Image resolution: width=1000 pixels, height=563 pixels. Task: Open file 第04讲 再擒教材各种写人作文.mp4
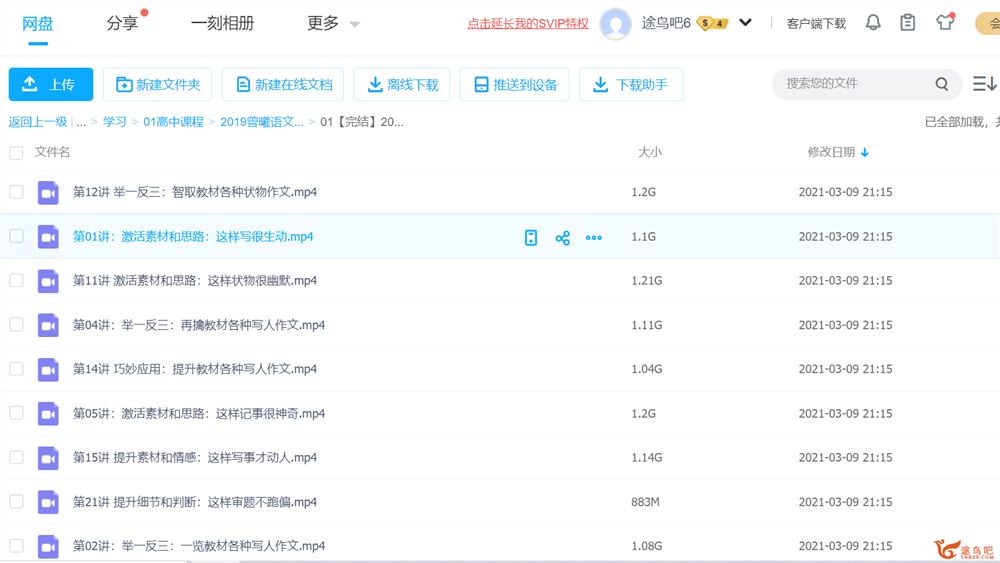click(x=198, y=325)
